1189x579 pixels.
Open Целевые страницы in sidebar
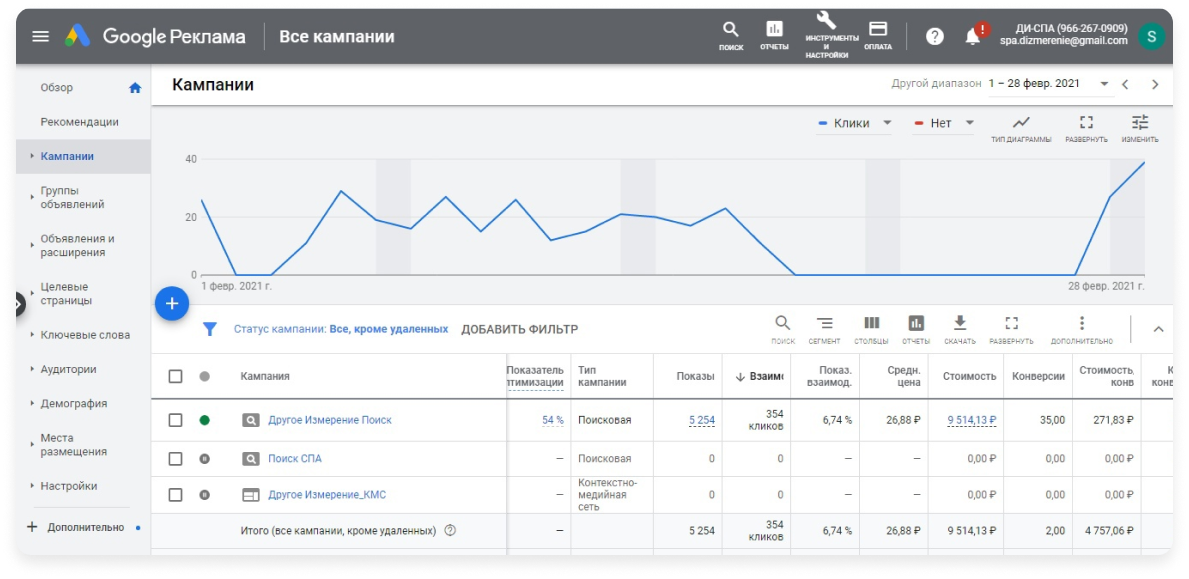[67, 293]
